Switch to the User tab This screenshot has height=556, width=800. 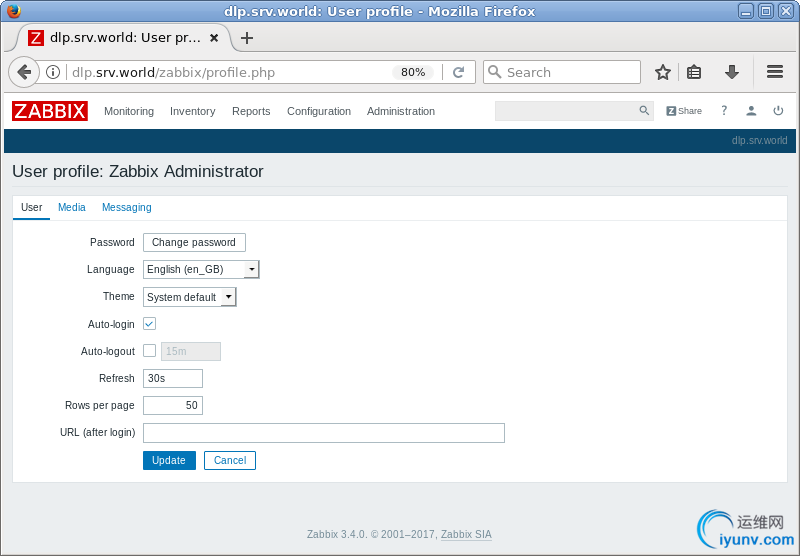click(32, 208)
